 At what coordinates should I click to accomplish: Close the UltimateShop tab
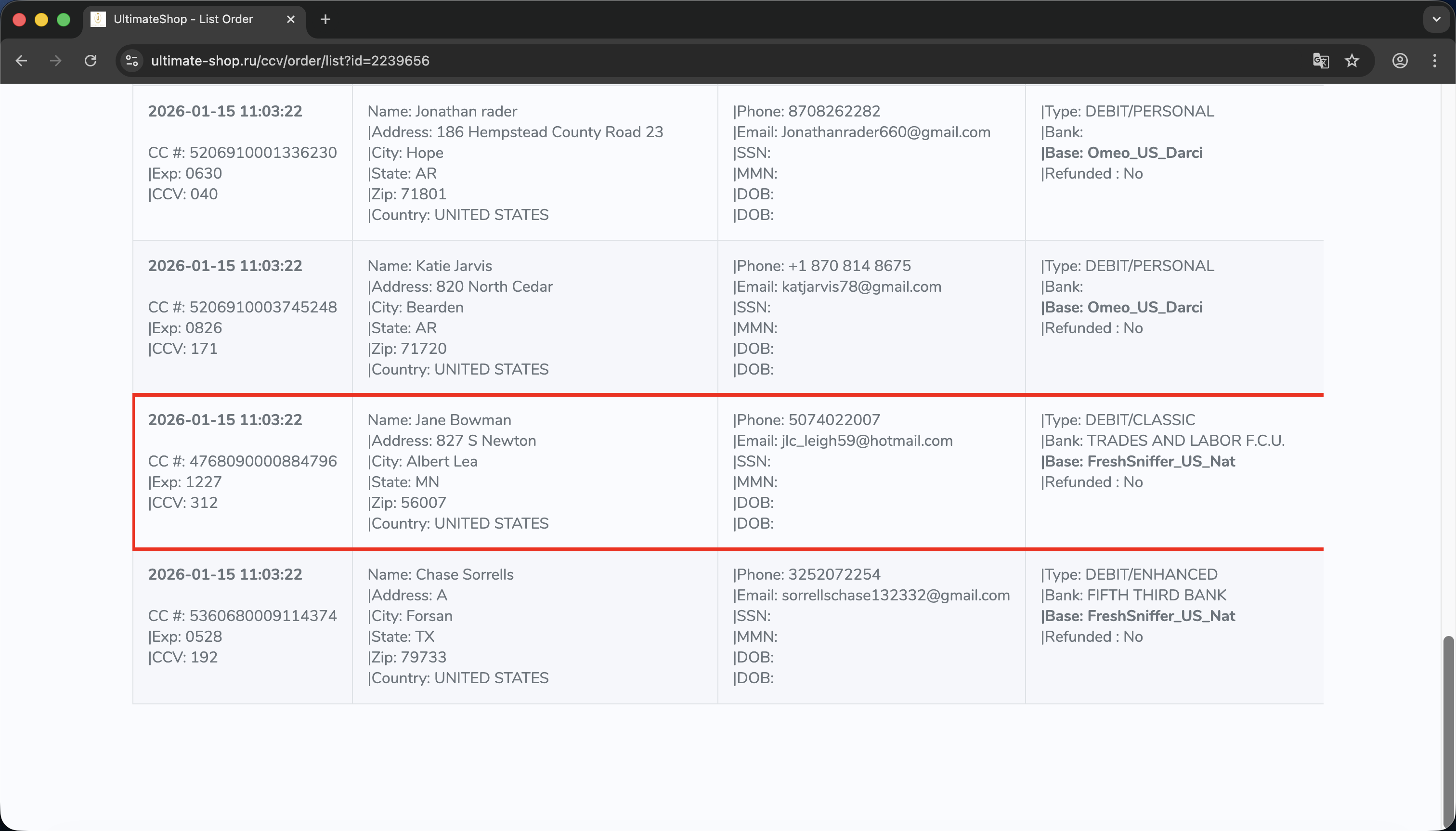click(290, 19)
